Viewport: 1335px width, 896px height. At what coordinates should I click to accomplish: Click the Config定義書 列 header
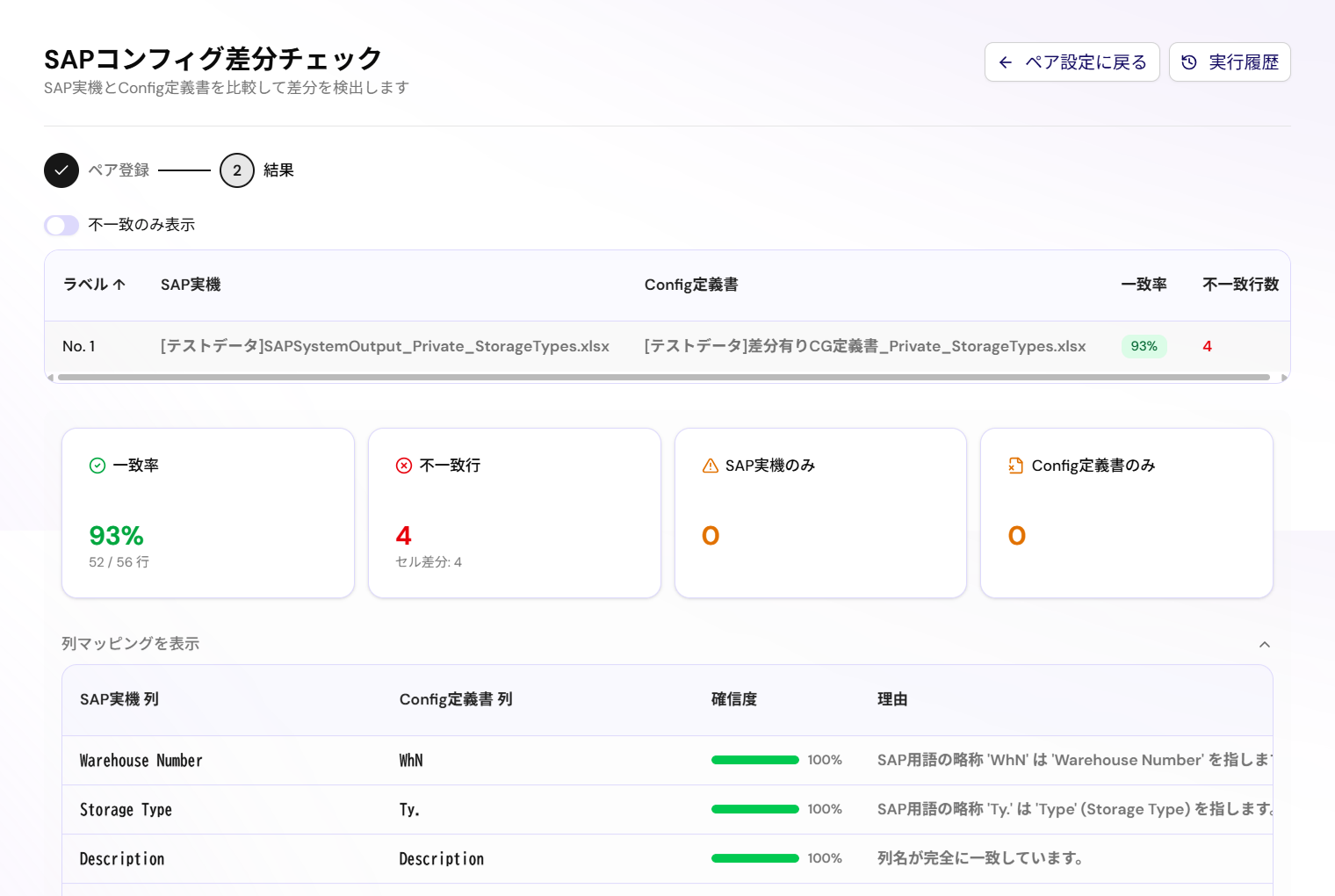click(x=456, y=699)
